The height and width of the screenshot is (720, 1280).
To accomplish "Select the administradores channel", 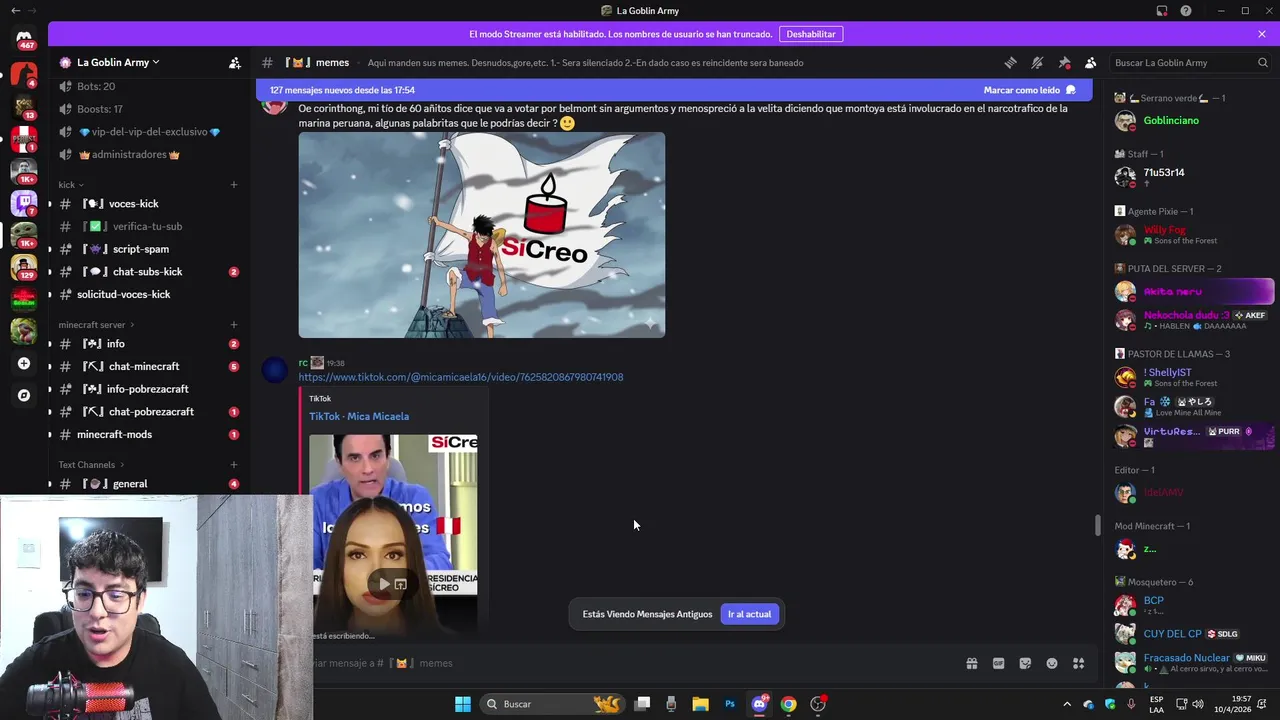I will click(148, 155).
